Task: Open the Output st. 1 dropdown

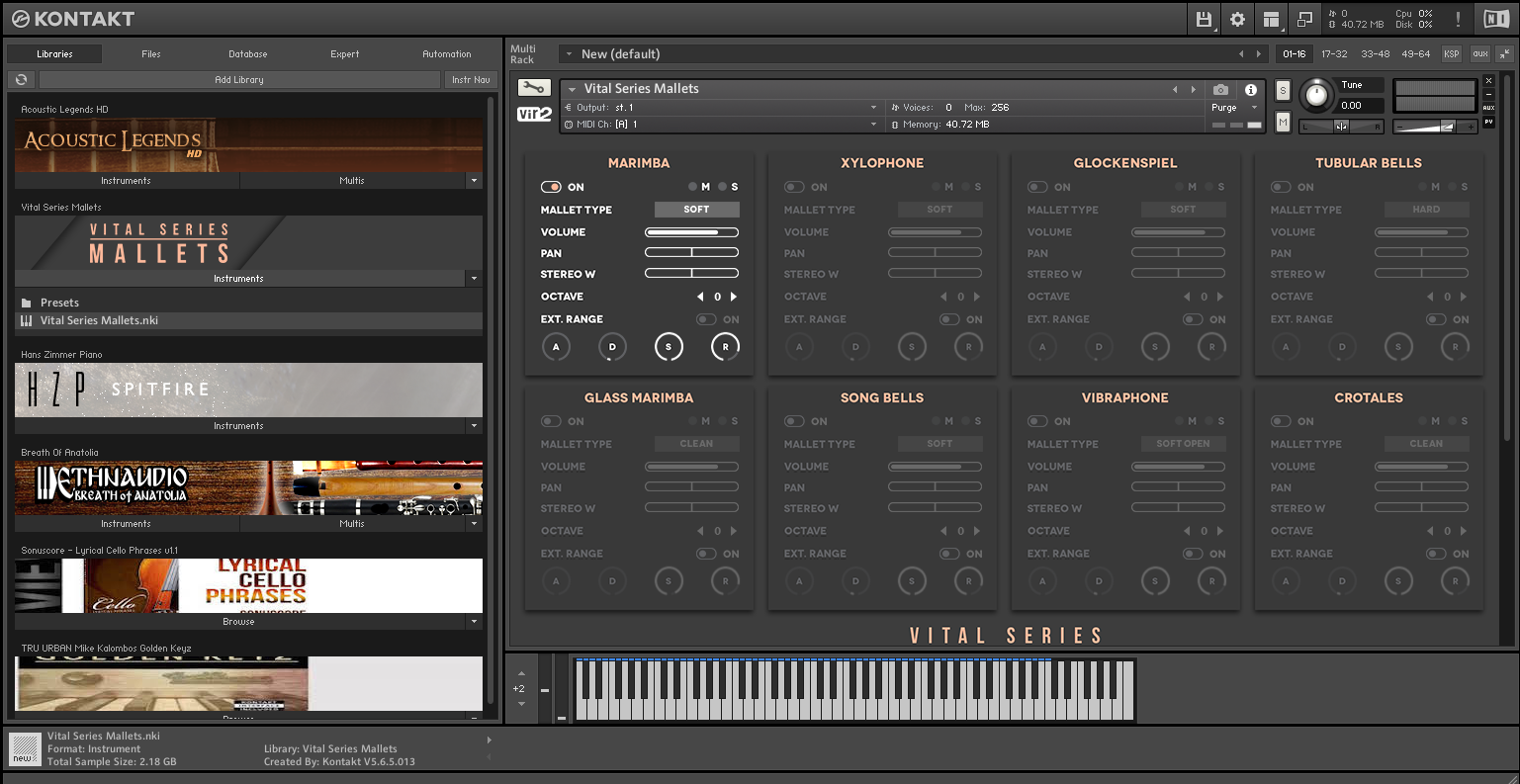Action: (720, 108)
